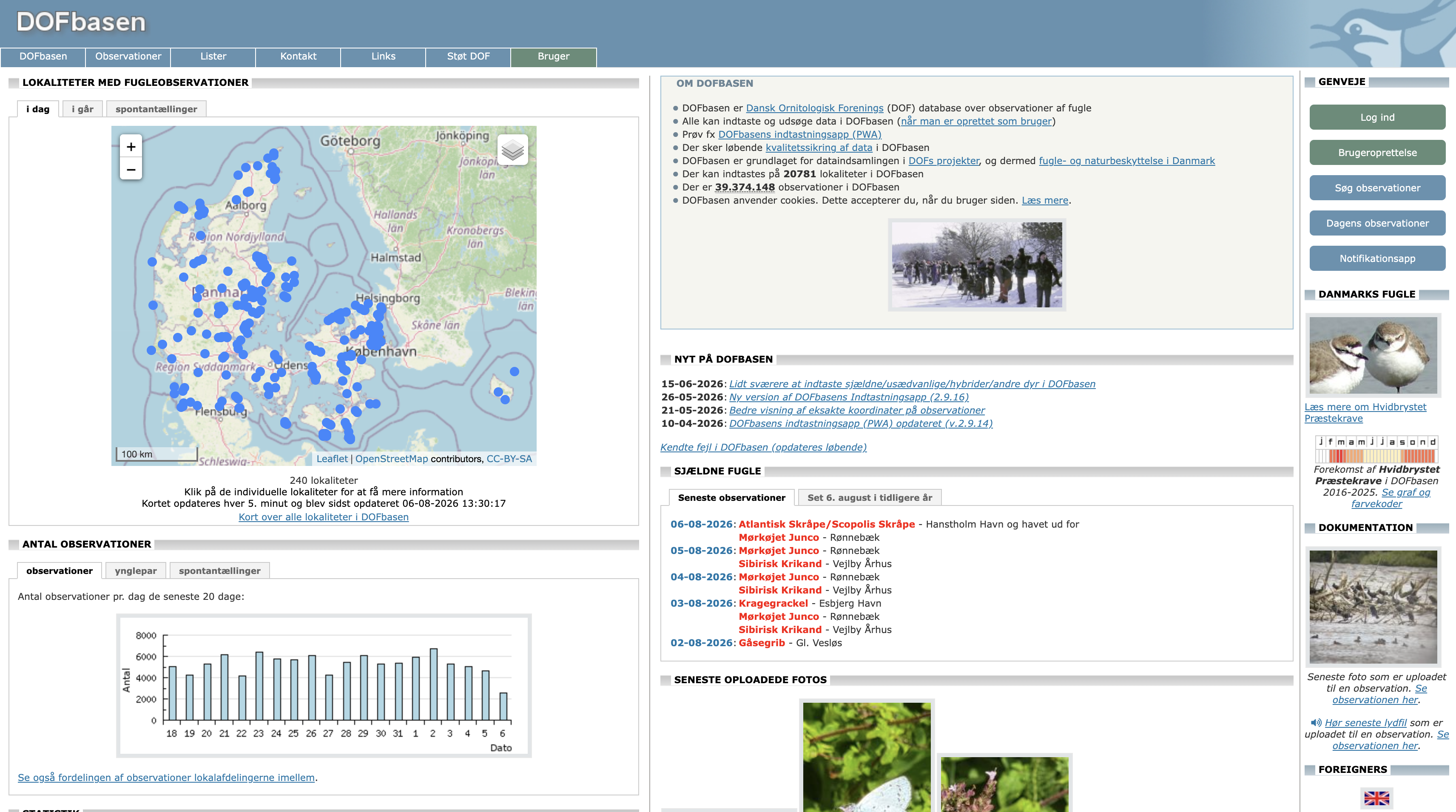
Task: Click the speaker icon beside Hør seneste lydfil
Action: click(x=1316, y=723)
